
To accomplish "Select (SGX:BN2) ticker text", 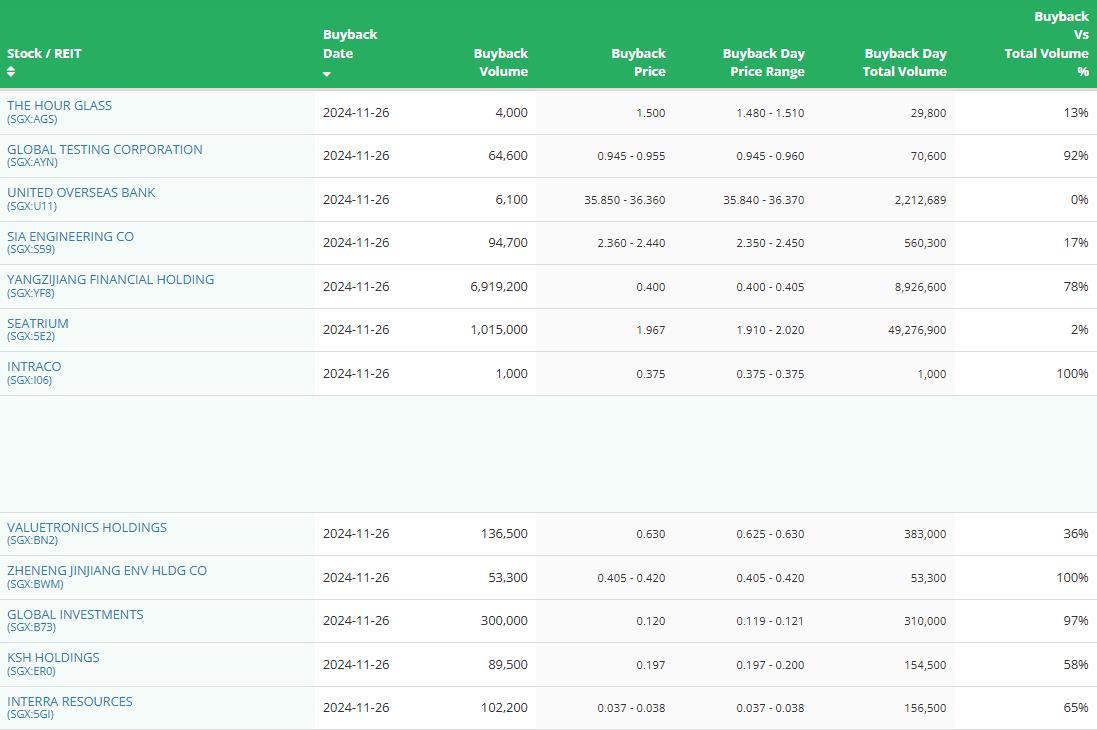I will pyautogui.click(x=32, y=540).
